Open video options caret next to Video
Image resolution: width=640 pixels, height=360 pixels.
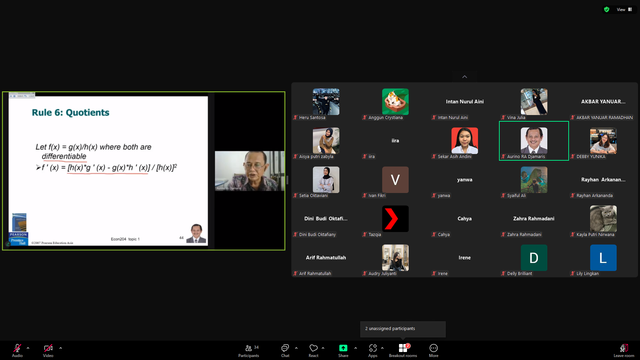60,348
